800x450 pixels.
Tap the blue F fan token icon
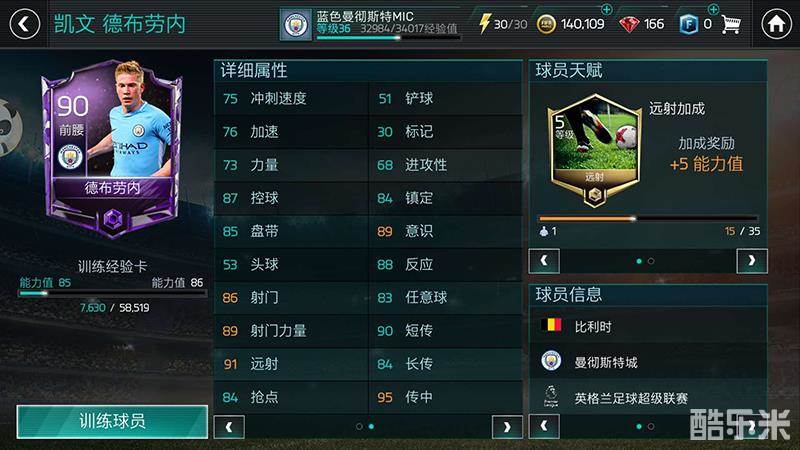coord(688,24)
